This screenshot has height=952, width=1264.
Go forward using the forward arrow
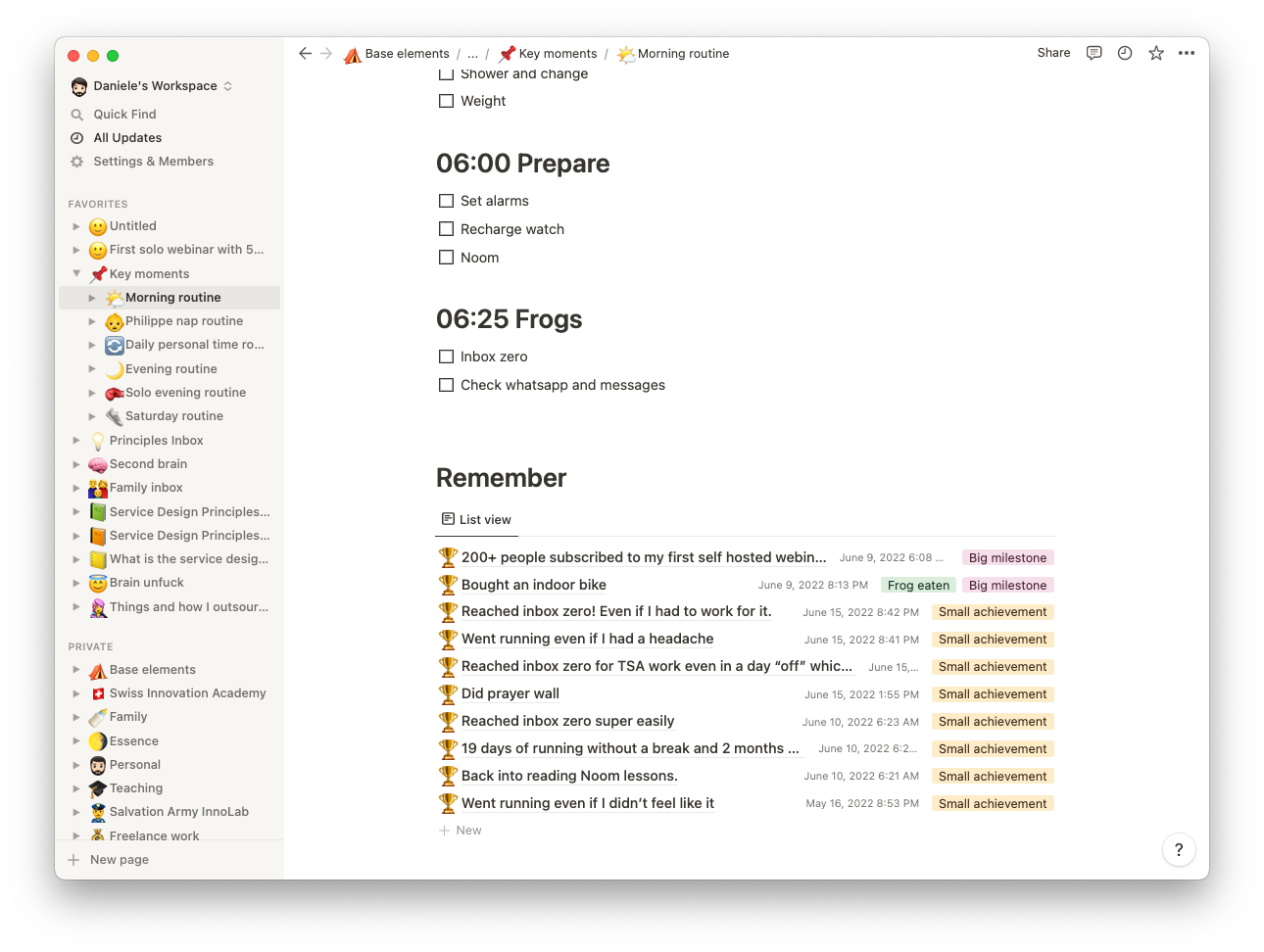pos(326,54)
